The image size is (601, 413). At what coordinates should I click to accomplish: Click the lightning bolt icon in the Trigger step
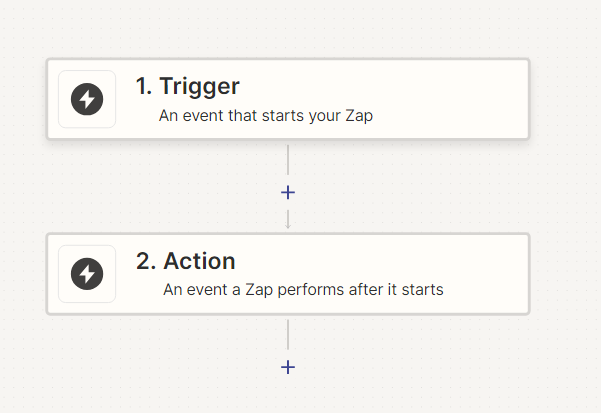(x=87, y=99)
